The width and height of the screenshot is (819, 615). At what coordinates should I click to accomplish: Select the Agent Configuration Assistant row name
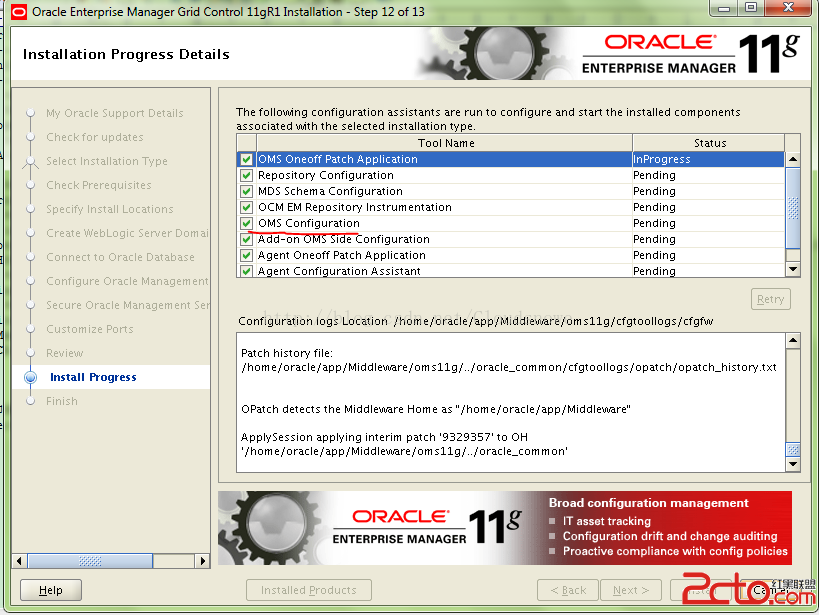[x=339, y=271]
